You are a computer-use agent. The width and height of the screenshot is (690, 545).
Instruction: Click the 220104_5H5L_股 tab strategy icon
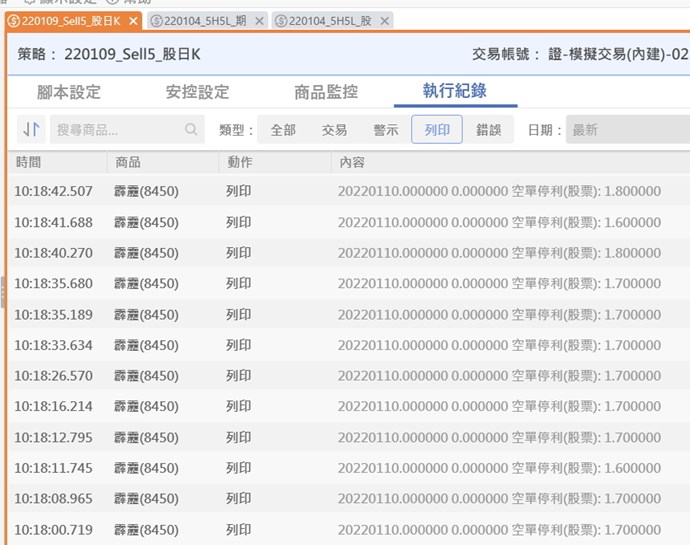pos(280,21)
